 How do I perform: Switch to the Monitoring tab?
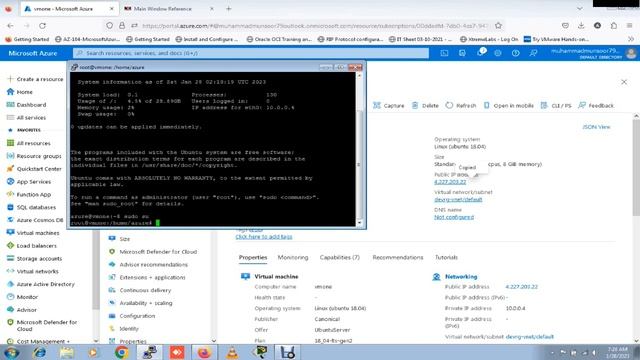point(293,258)
